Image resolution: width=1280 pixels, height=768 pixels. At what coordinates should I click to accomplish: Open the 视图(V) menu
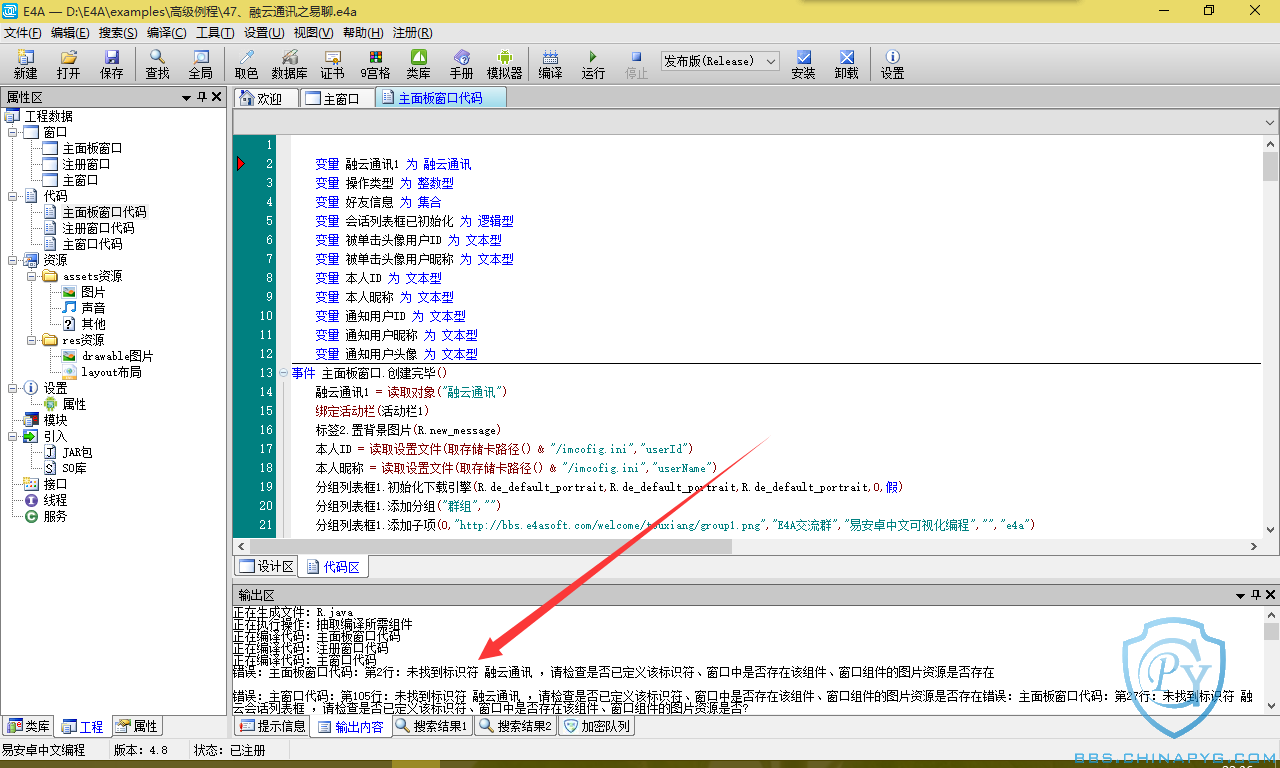(x=313, y=32)
